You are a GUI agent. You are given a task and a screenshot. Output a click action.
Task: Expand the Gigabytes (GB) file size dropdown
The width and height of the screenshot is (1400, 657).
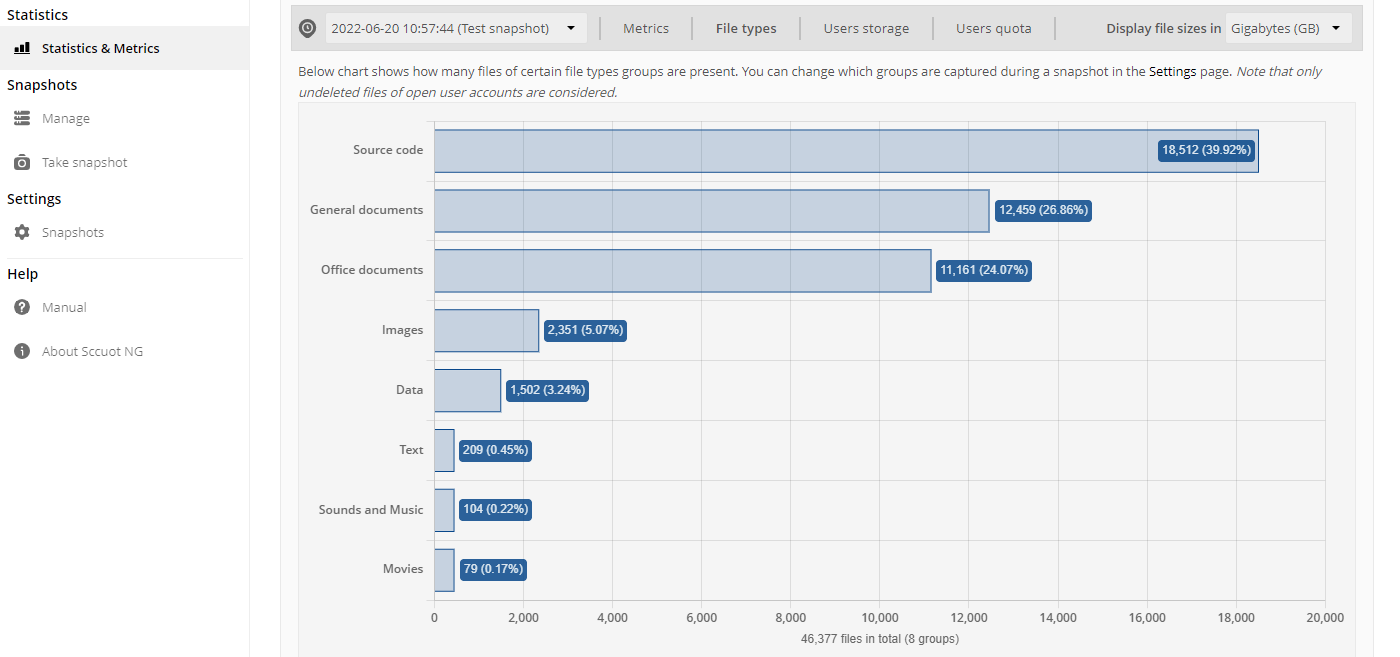(x=1288, y=28)
